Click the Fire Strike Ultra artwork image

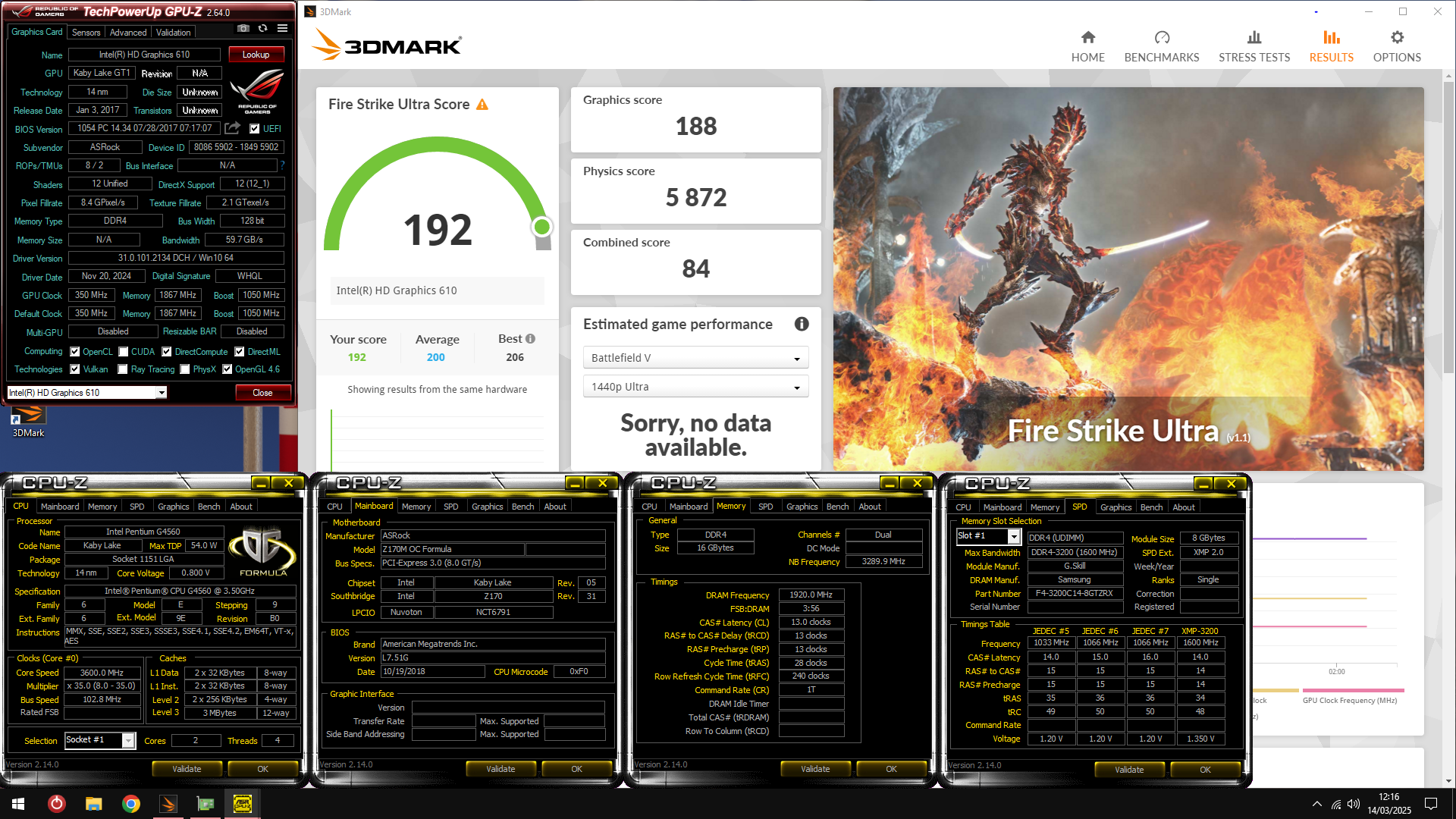1128,278
